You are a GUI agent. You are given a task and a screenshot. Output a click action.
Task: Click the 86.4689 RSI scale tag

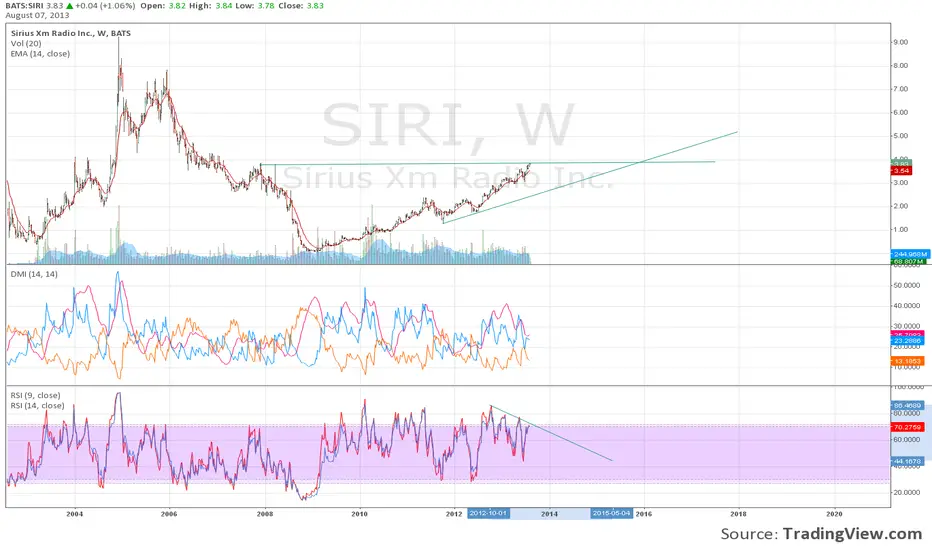click(907, 406)
